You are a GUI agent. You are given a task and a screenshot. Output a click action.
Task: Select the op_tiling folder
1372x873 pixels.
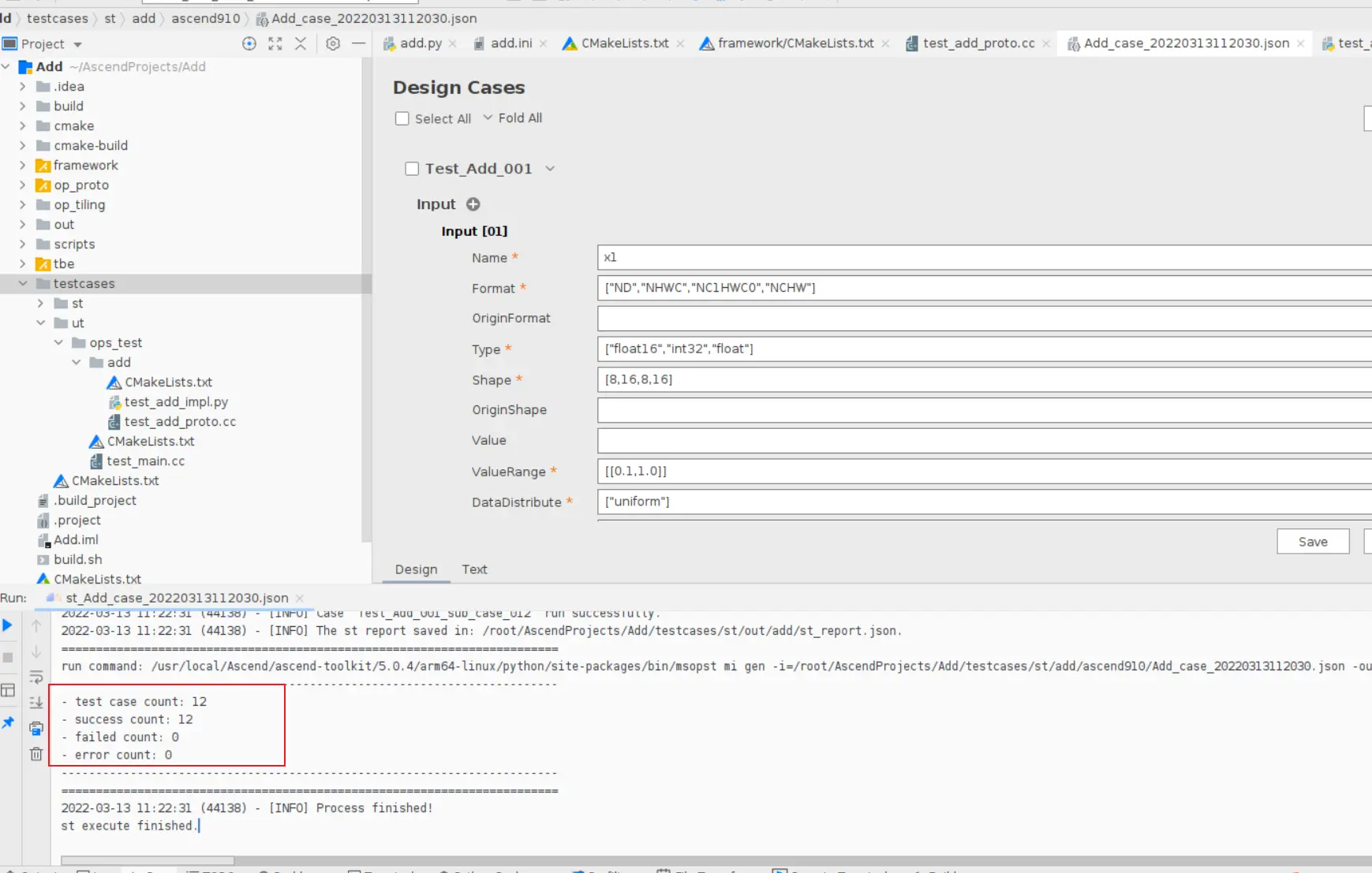79,205
